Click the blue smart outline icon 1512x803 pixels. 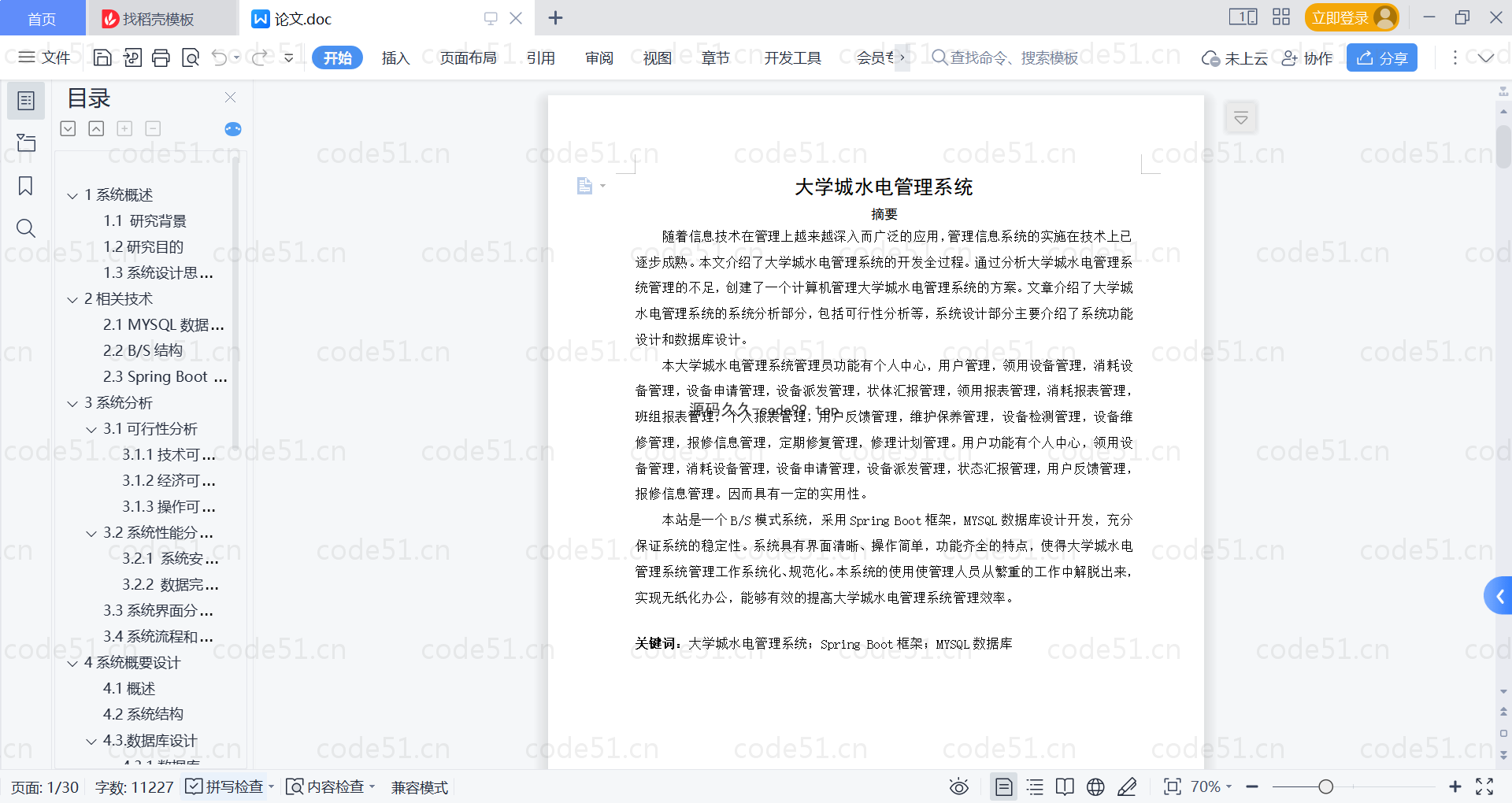233,129
